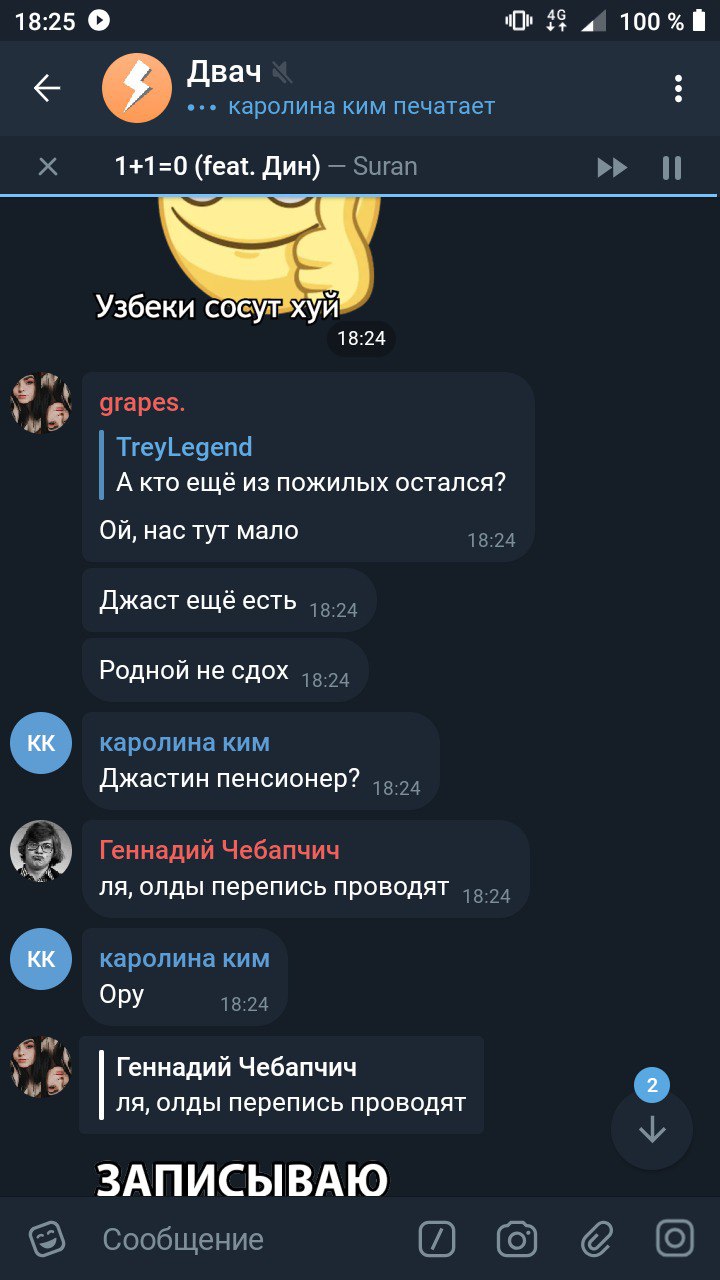720x1280 pixels.
Task: Open the Двач channel avatar
Action: point(137,89)
